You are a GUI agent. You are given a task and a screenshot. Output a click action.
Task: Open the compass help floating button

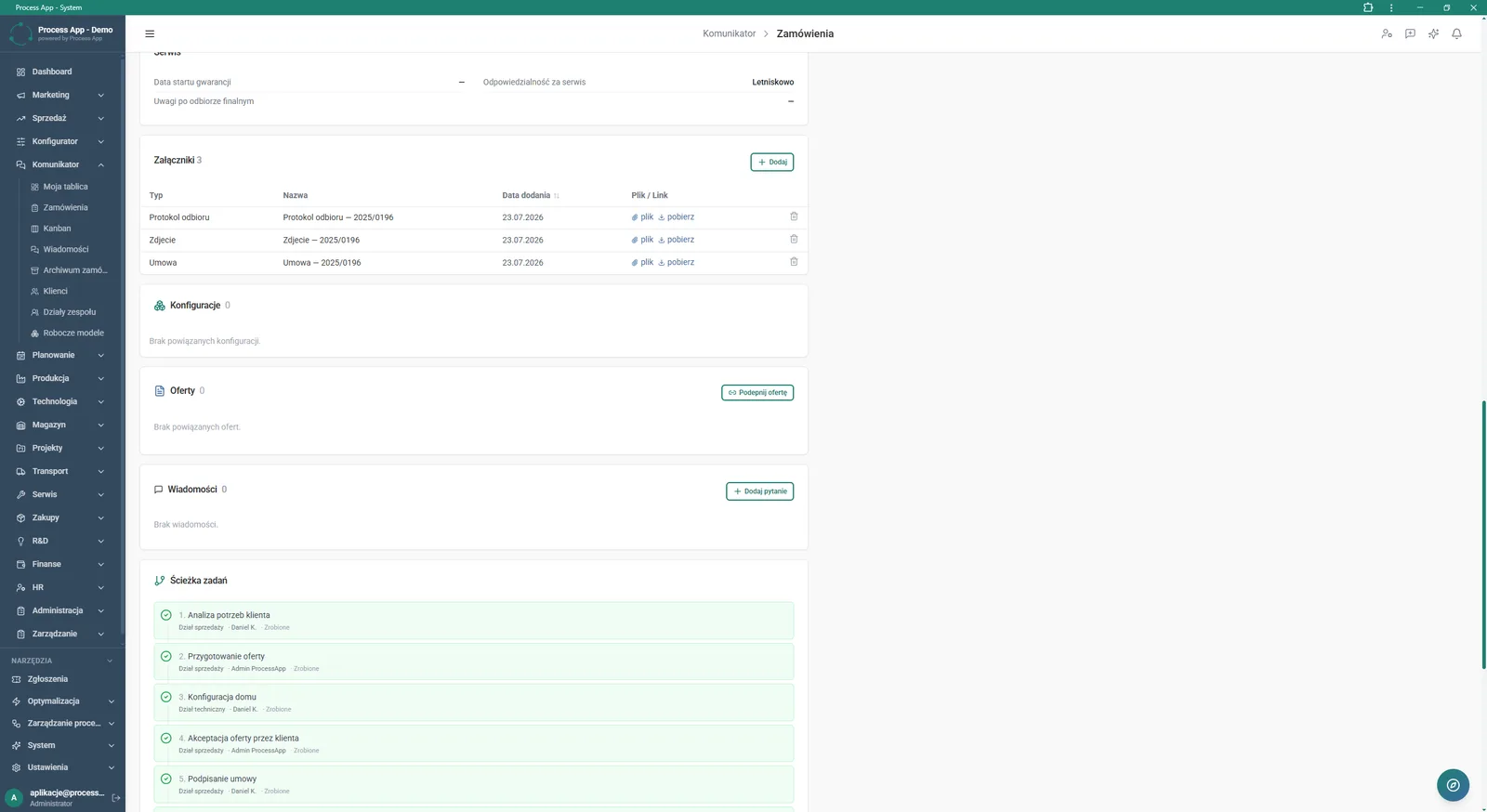1453,785
